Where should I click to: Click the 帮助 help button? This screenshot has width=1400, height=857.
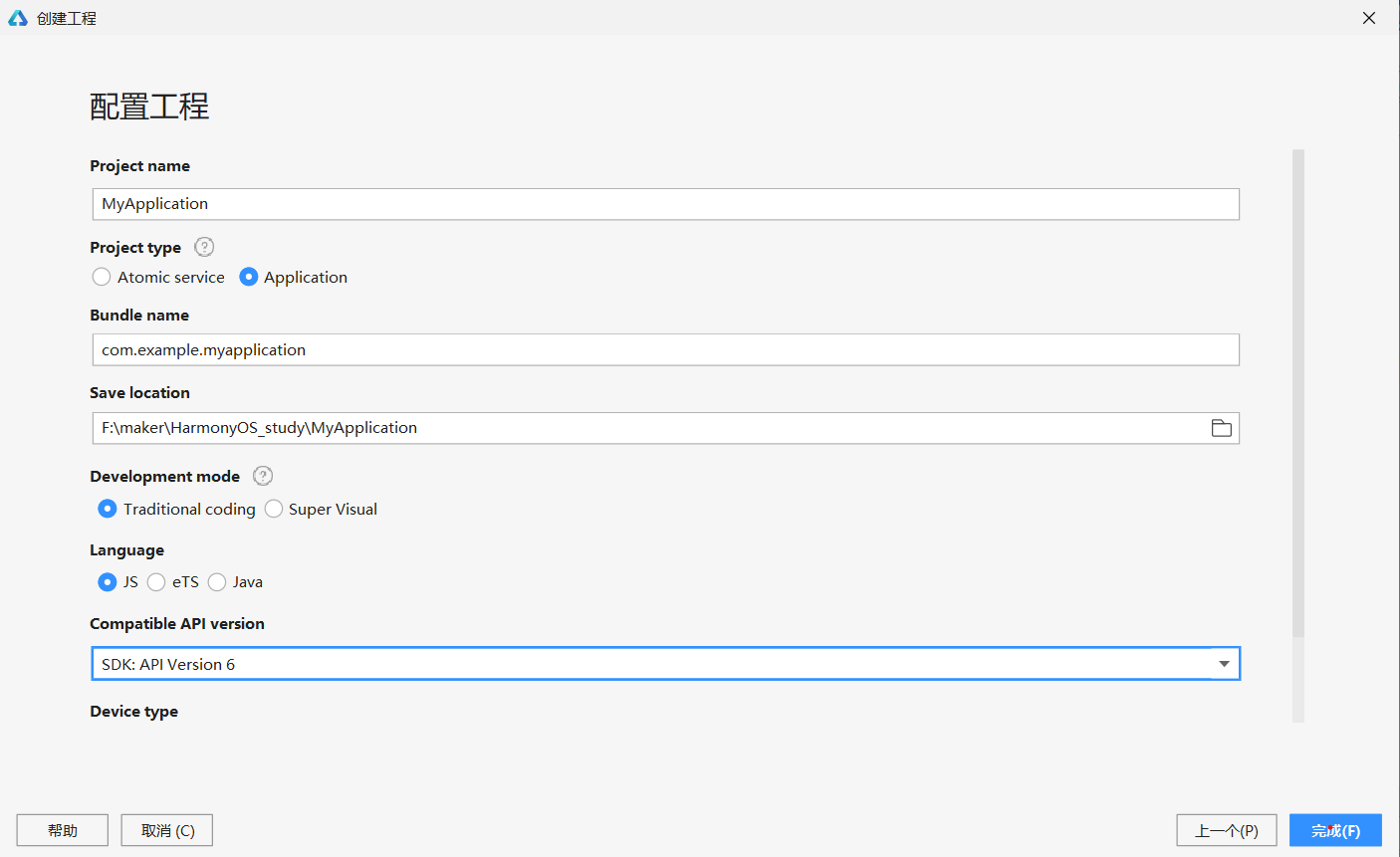[62, 830]
